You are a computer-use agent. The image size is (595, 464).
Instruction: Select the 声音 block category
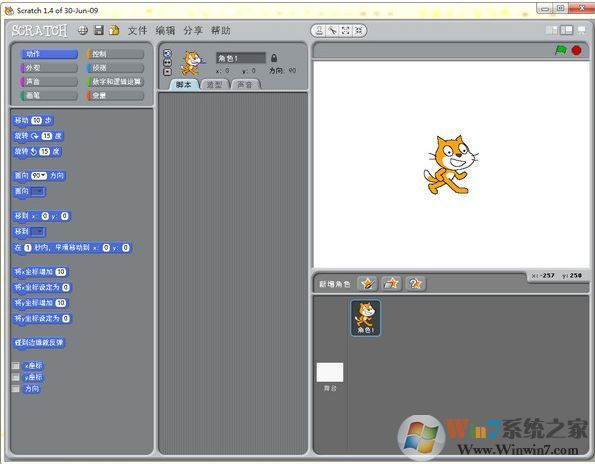49,82
